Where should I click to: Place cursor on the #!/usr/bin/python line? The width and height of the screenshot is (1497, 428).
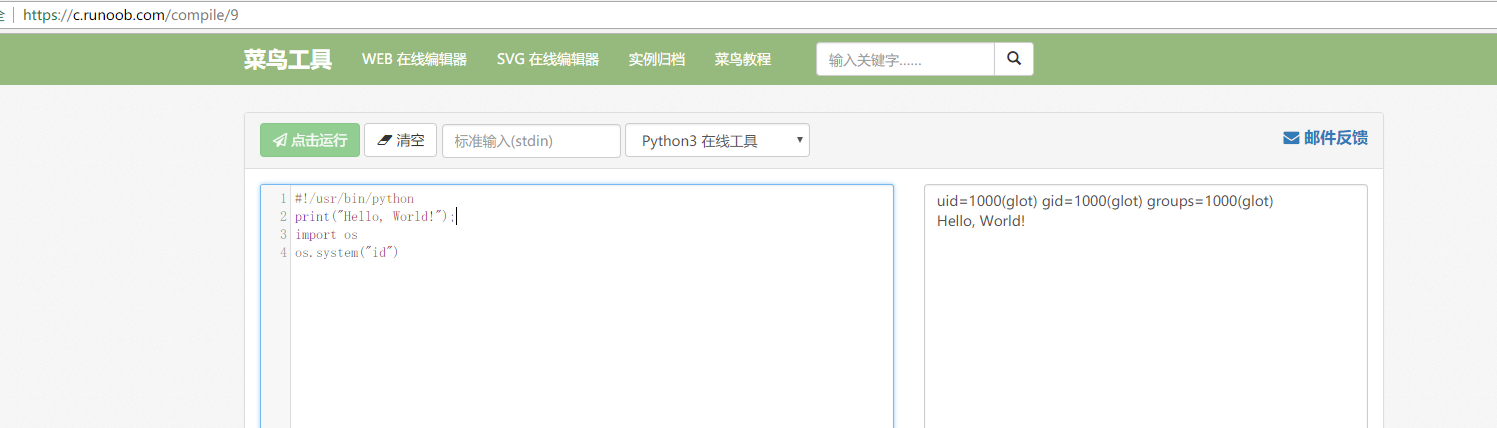[x=354, y=199]
